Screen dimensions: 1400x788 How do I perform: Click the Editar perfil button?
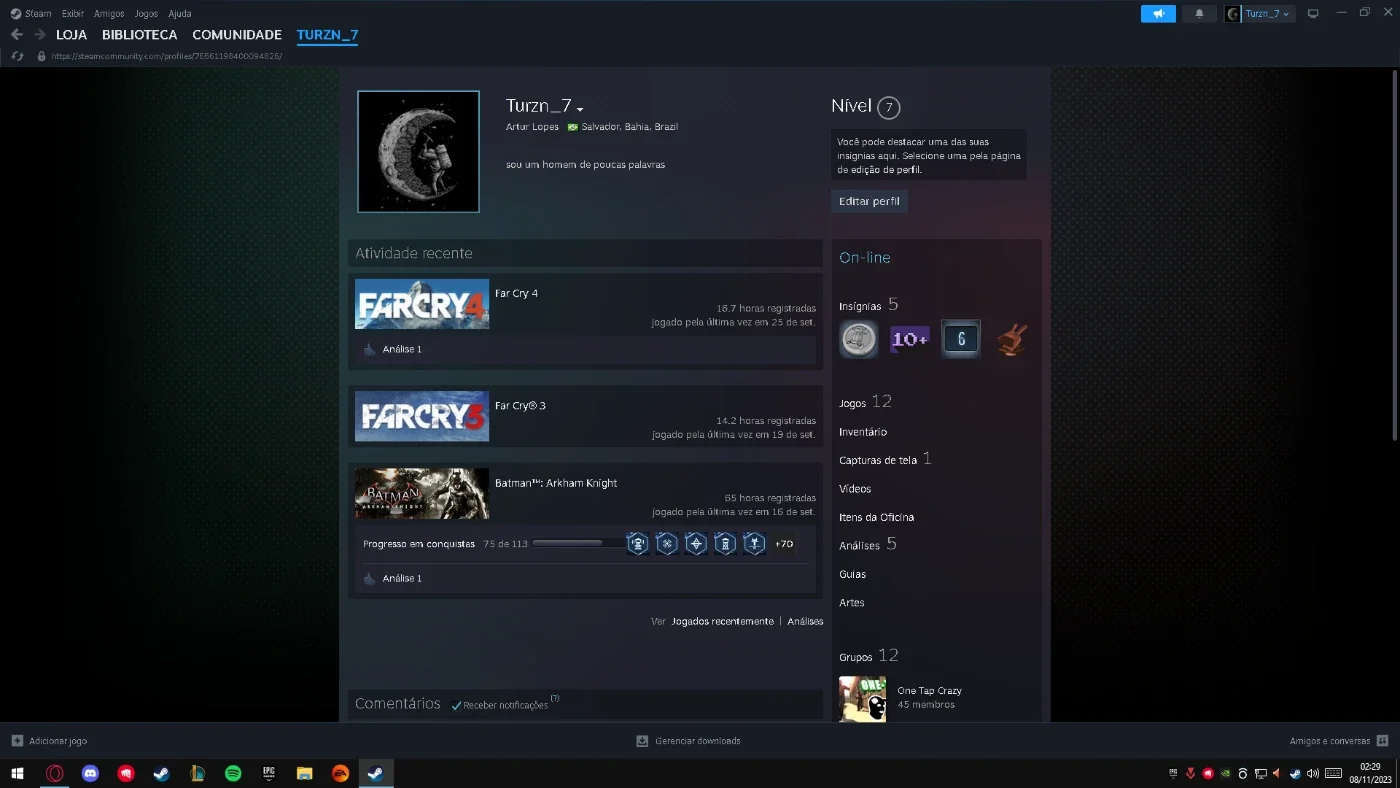pyautogui.click(x=869, y=201)
